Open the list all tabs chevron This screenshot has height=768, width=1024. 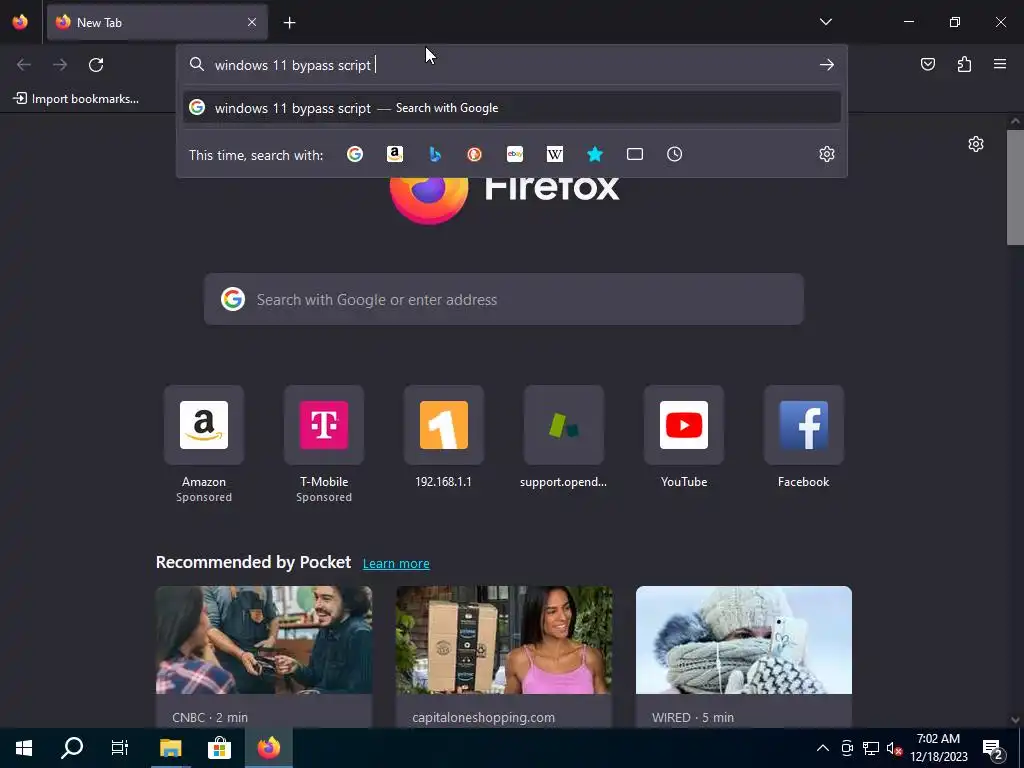pyautogui.click(x=825, y=22)
